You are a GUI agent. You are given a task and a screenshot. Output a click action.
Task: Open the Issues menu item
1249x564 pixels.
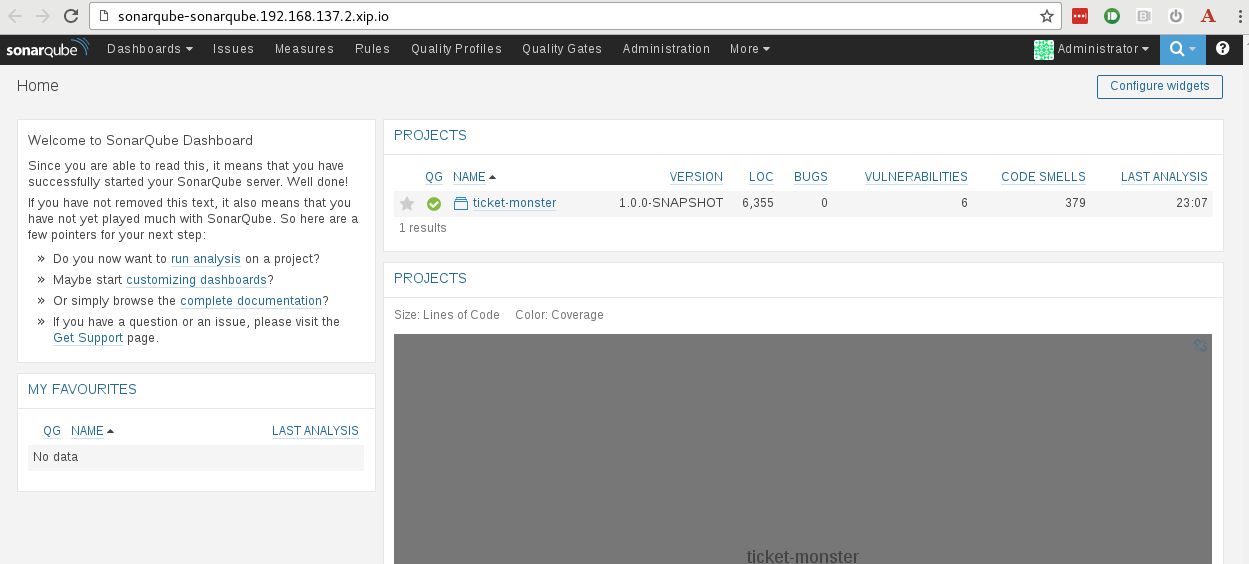[x=233, y=49]
